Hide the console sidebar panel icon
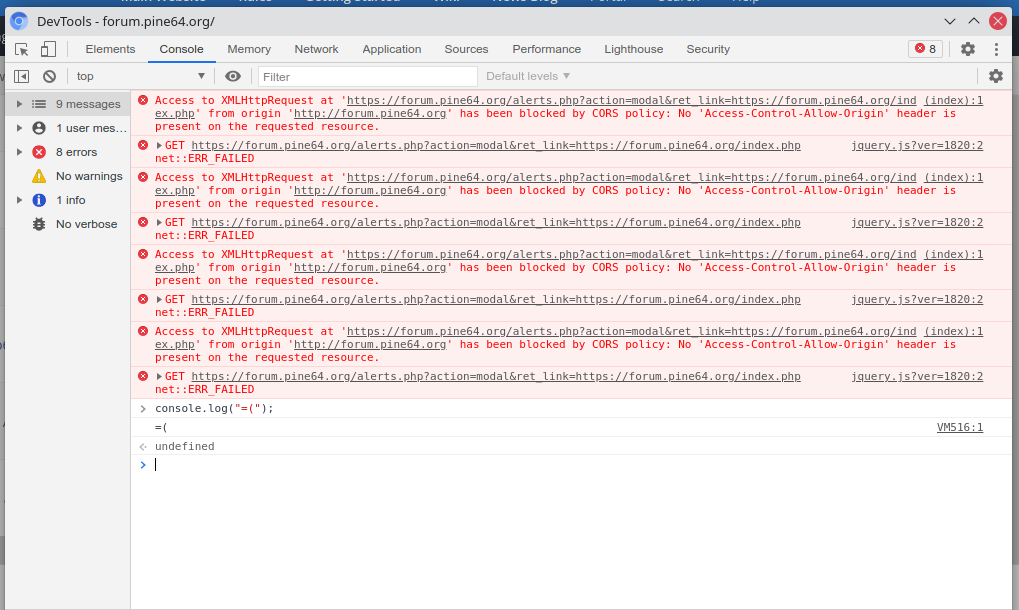The height and width of the screenshot is (610, 1019). [21, 76]
